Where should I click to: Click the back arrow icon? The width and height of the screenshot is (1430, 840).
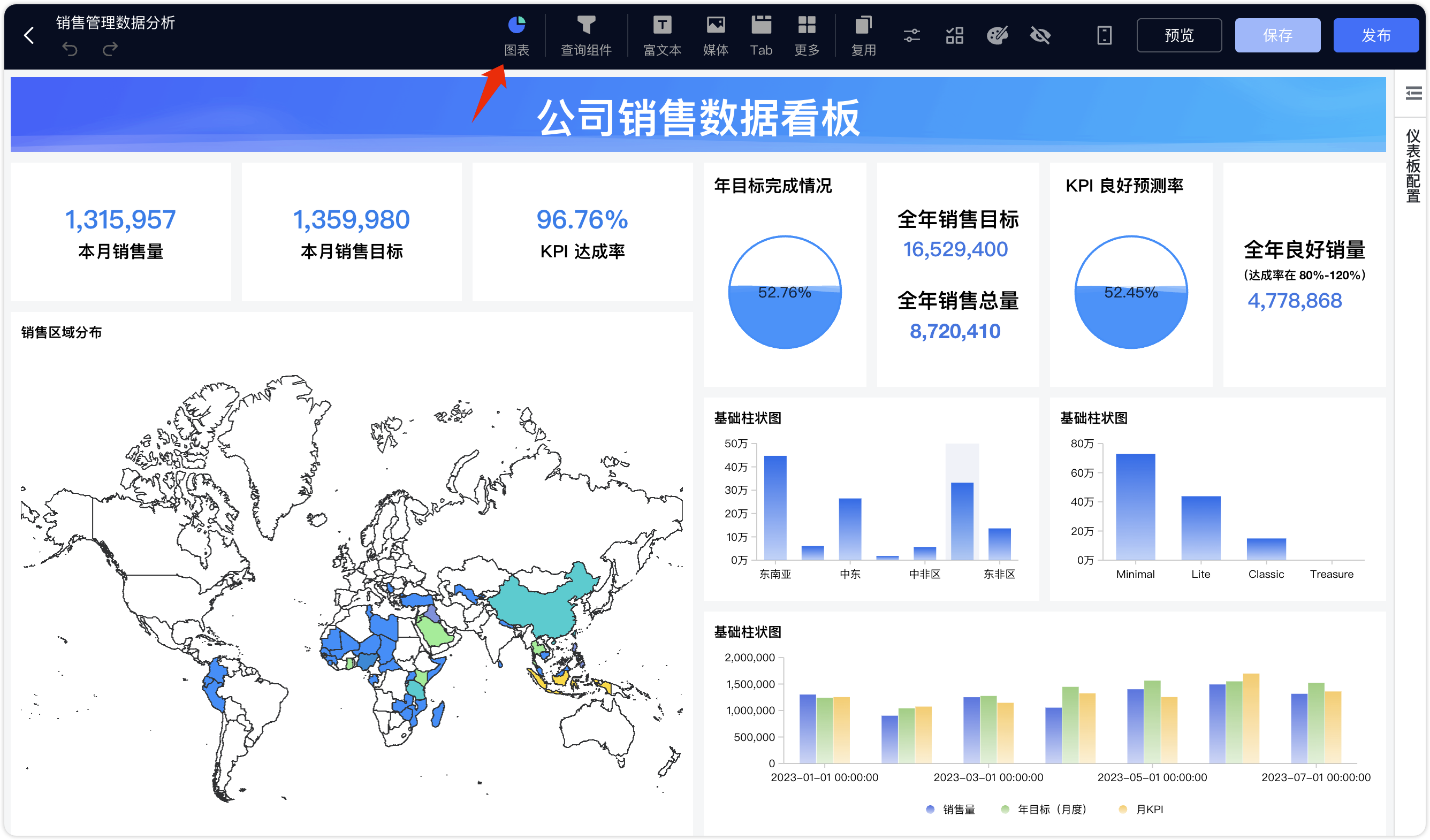[29, 35]
